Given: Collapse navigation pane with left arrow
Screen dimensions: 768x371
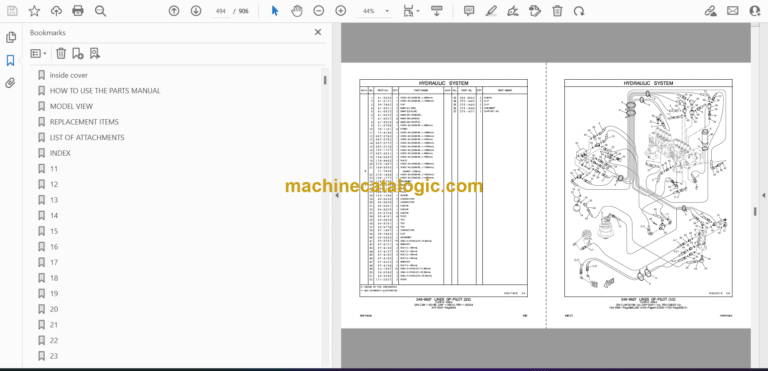Looking at the screenshot, I should (336, 196).
